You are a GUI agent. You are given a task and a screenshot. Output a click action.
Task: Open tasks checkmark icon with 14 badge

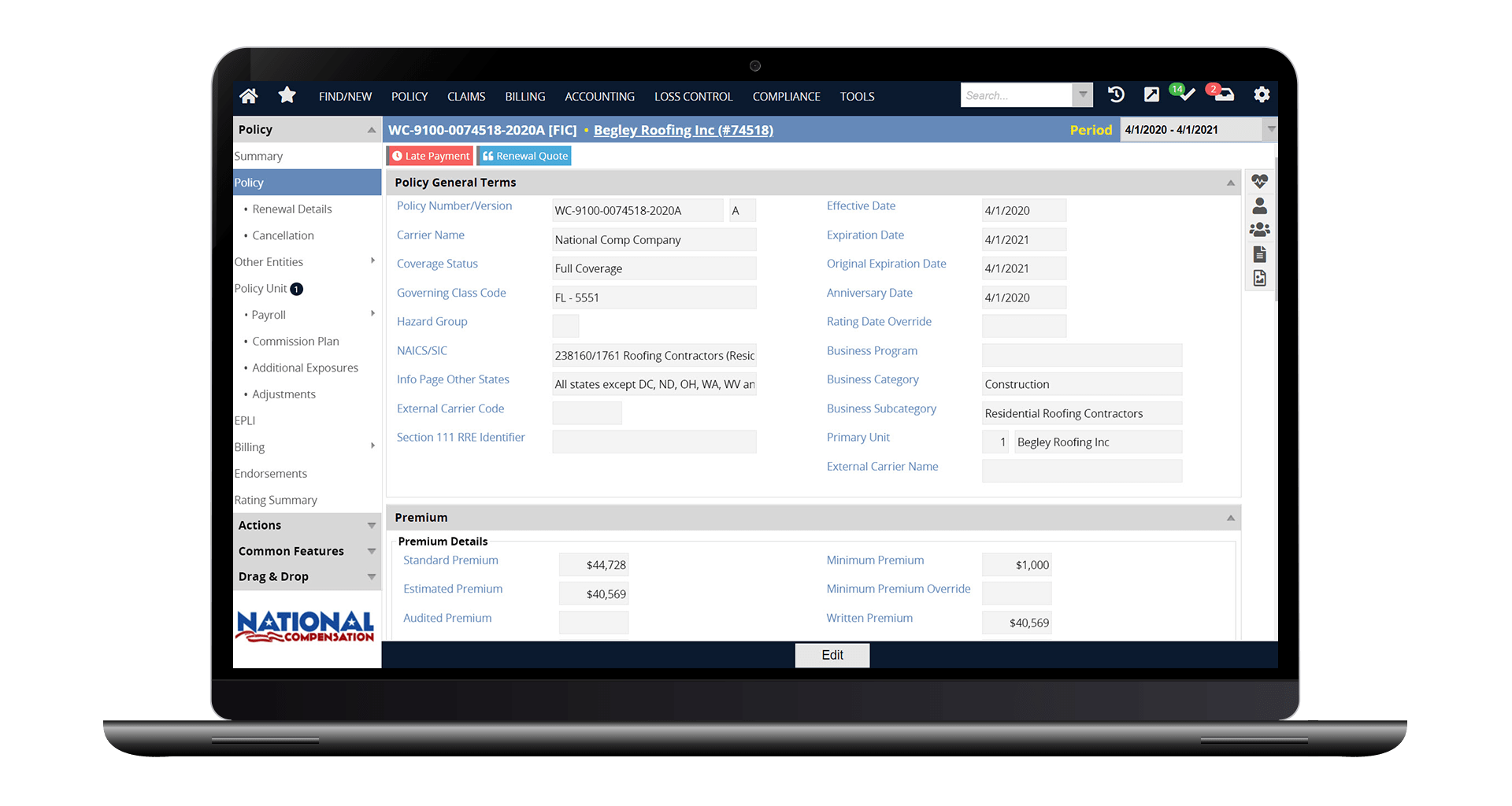(1184, 93)
